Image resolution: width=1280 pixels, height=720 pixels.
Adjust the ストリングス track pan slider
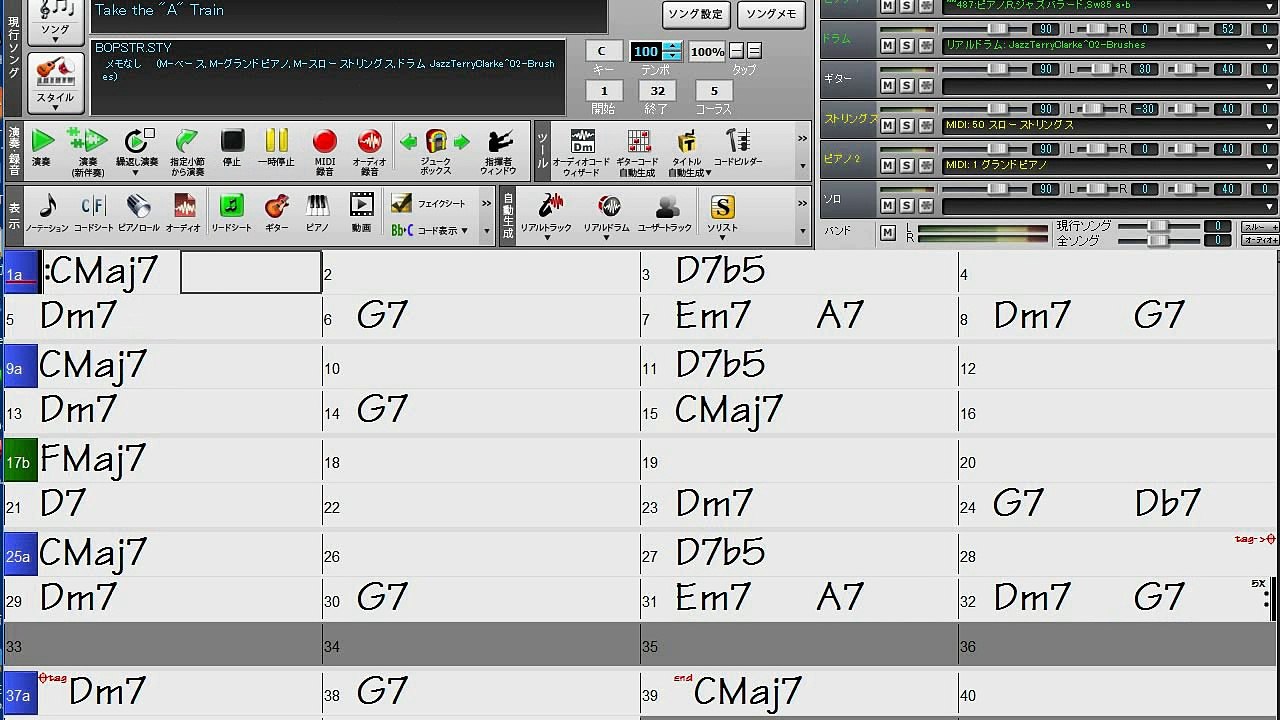click(x=1095, y=109)
